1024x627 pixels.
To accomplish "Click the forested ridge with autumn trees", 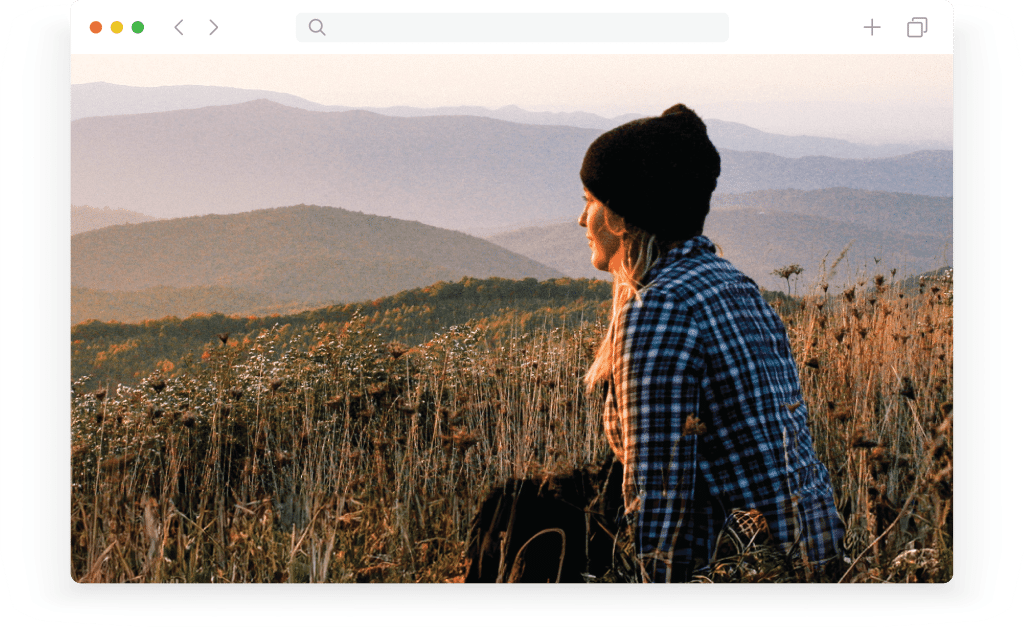I will 340,314.
